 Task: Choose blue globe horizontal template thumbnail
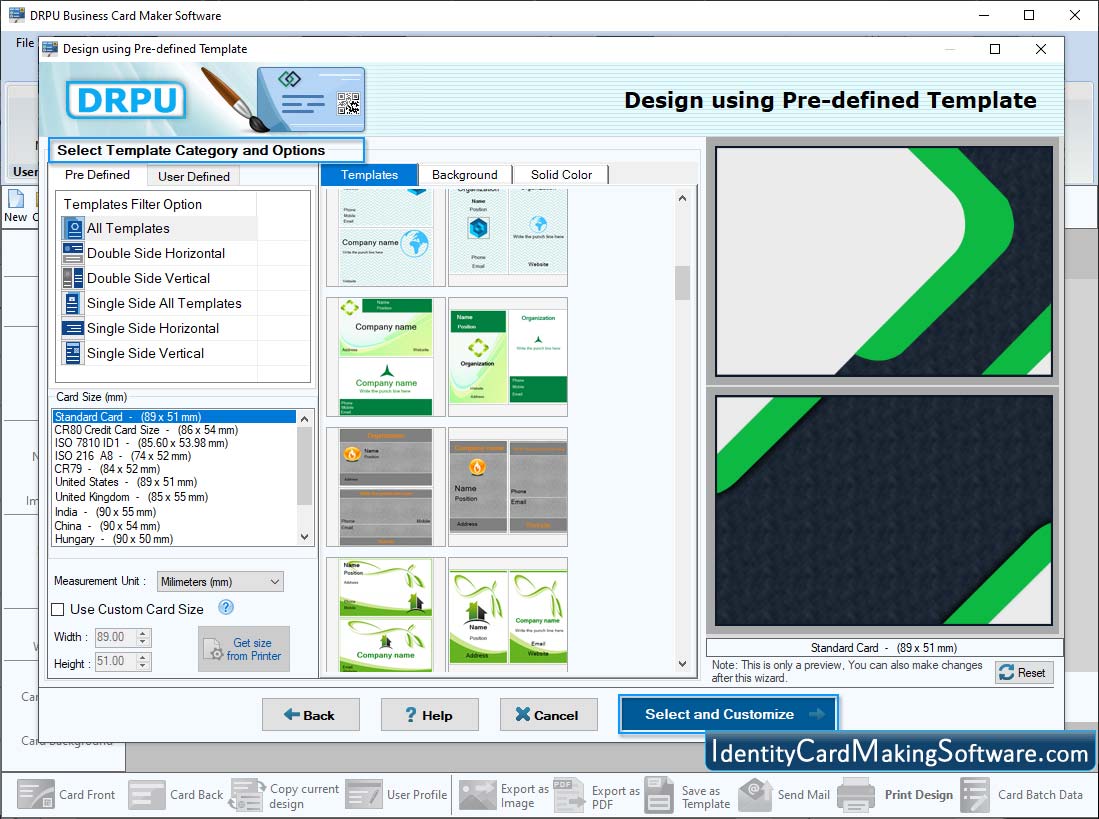385,237
